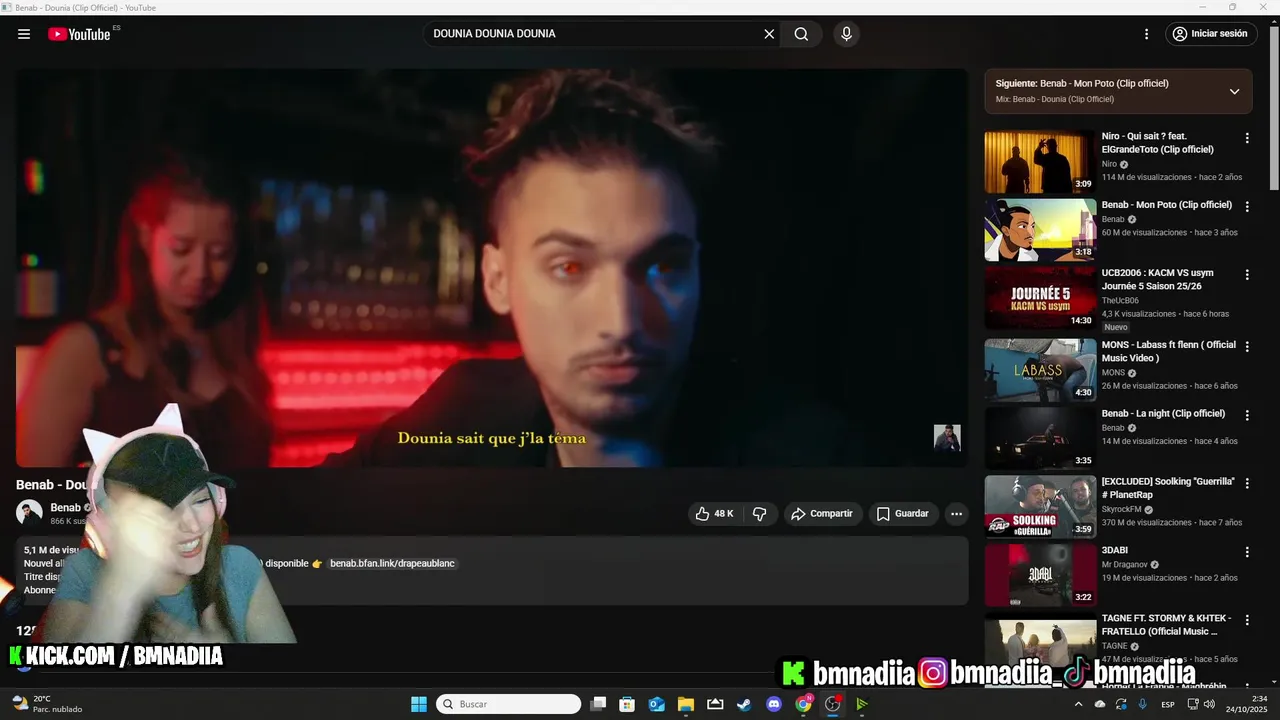The image size is (1280, 720).
Task: Open Steam from the taskbar
Action: pos(744,704)
